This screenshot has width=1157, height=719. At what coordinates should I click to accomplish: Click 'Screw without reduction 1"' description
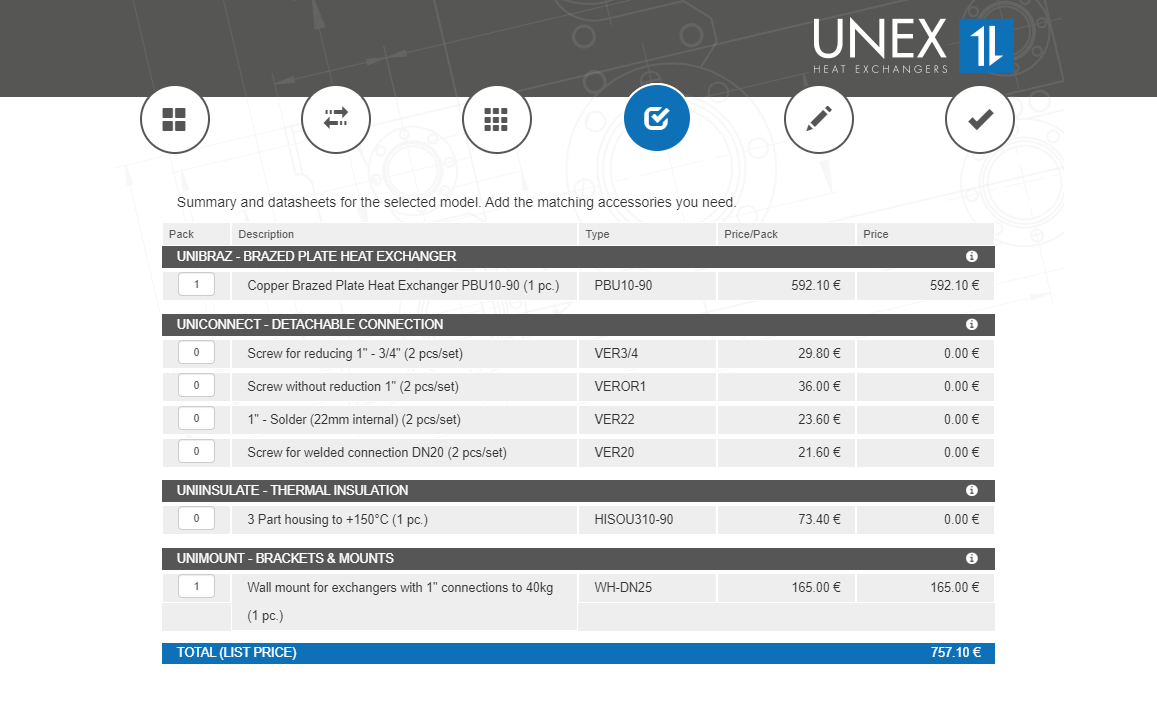tap(353, 387)
